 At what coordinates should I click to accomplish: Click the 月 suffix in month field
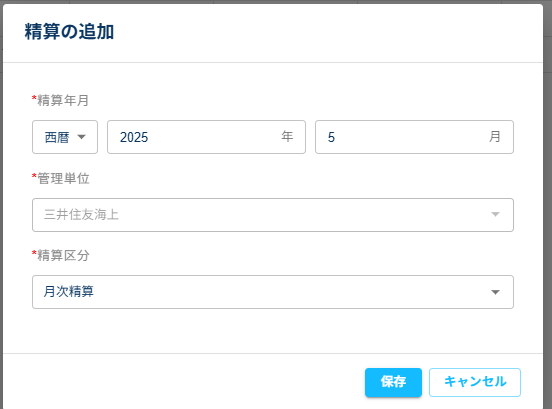point(495,137)
